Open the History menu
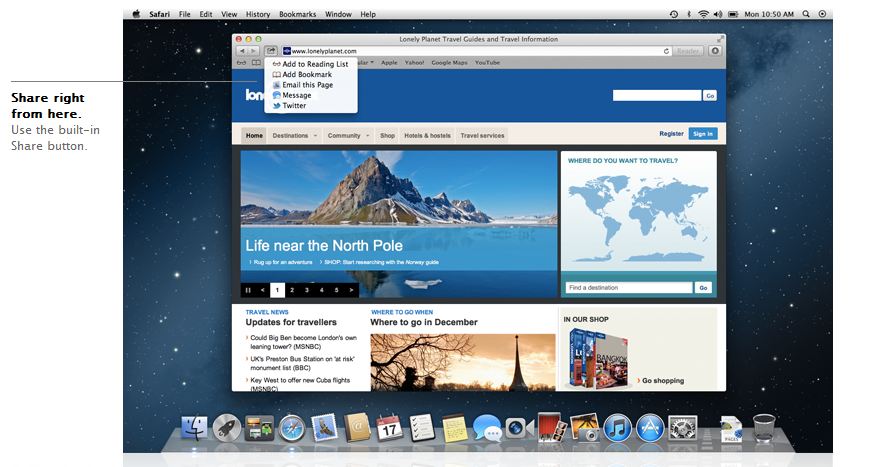 pos(258,14)
